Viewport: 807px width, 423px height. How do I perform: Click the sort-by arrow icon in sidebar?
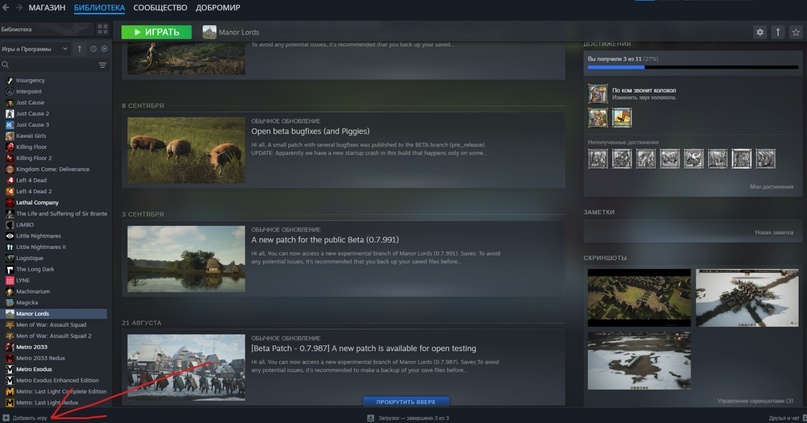[79, 49]
